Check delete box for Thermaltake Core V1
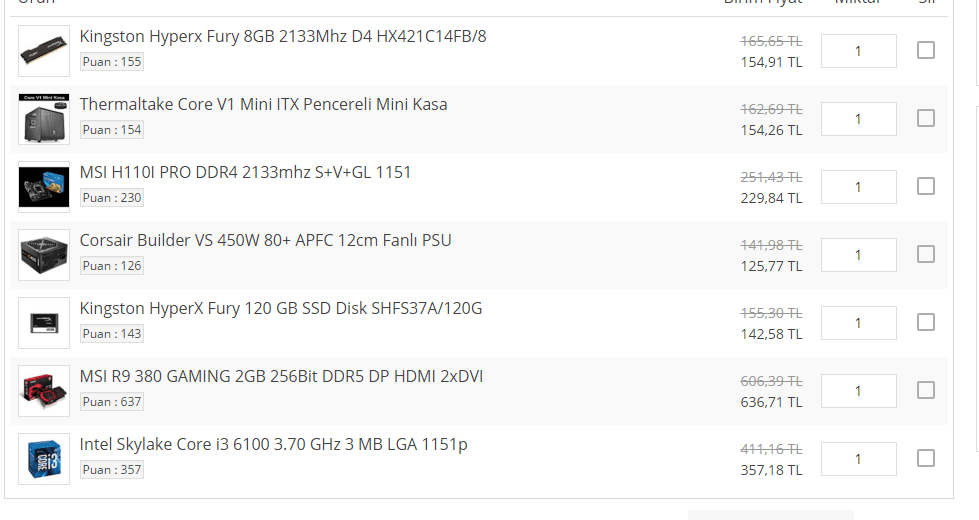Image resolution: width=979 pixels, height=520 pixels. 926,118
